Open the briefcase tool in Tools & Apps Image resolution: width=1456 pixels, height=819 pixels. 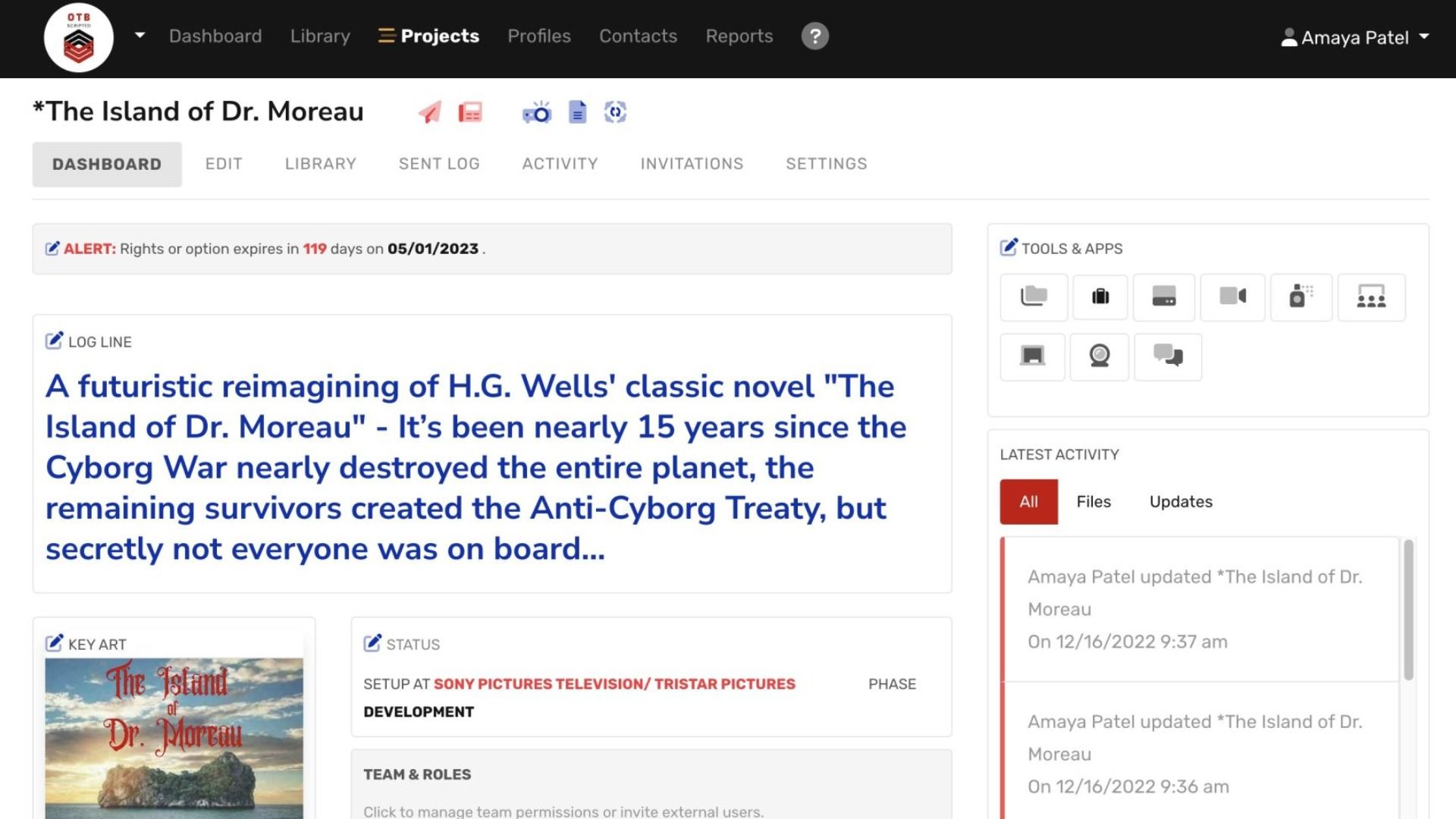pyautogui.click(x=1100, y=297)
